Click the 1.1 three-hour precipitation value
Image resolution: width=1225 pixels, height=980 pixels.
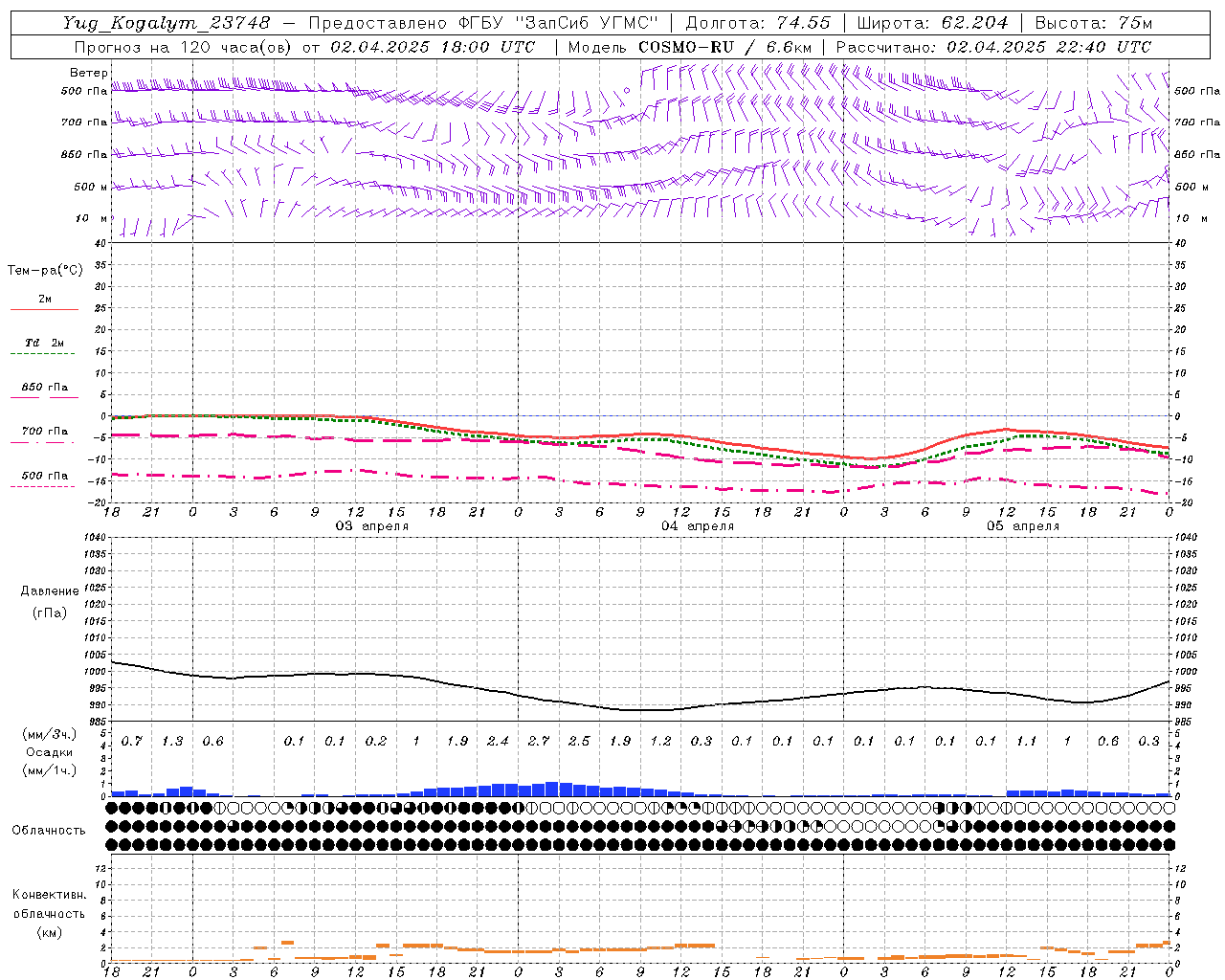1027,742
